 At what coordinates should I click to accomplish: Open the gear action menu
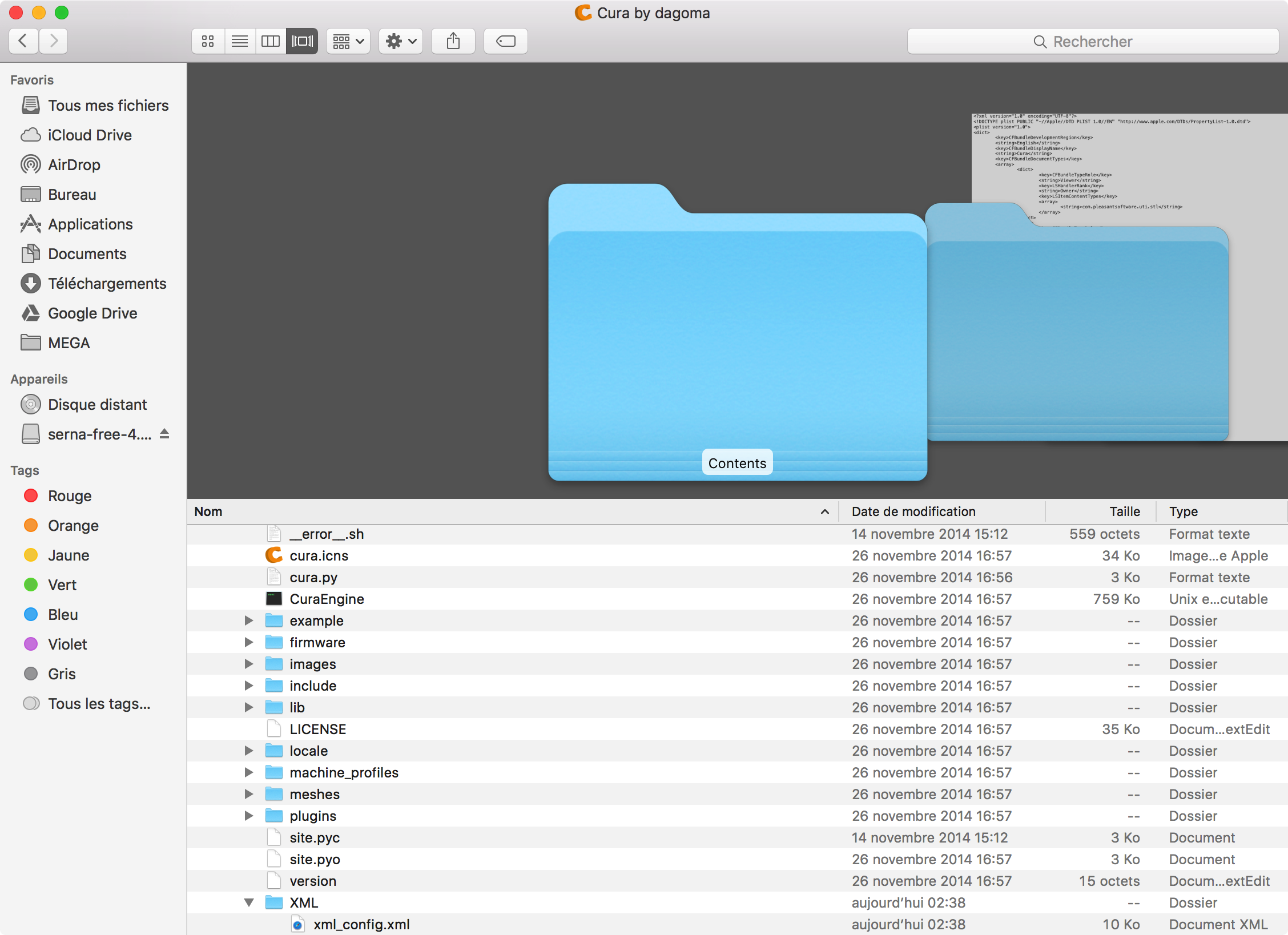click(x=400, y=41)
